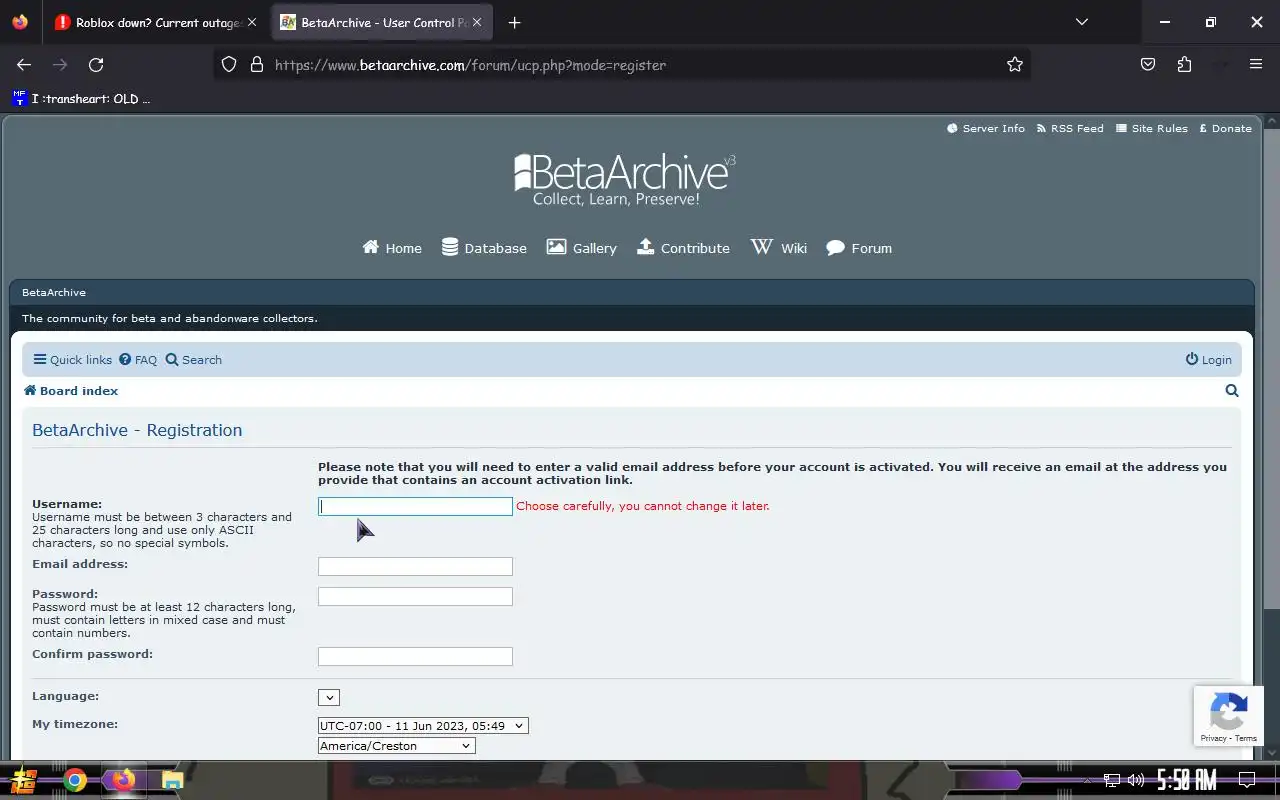The height and width of the screenshot is (800, 1280).
Task: Open the forum Search link
Action: (x=194, y=360)
